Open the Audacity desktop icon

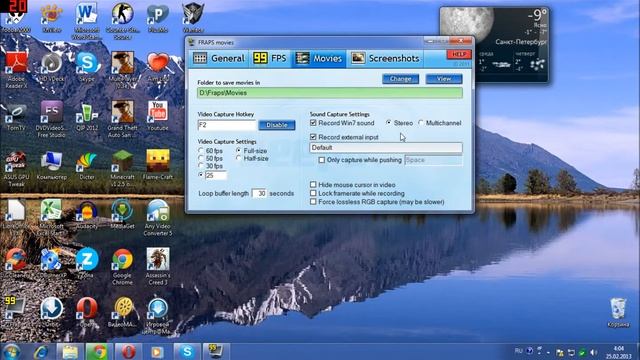87,215
